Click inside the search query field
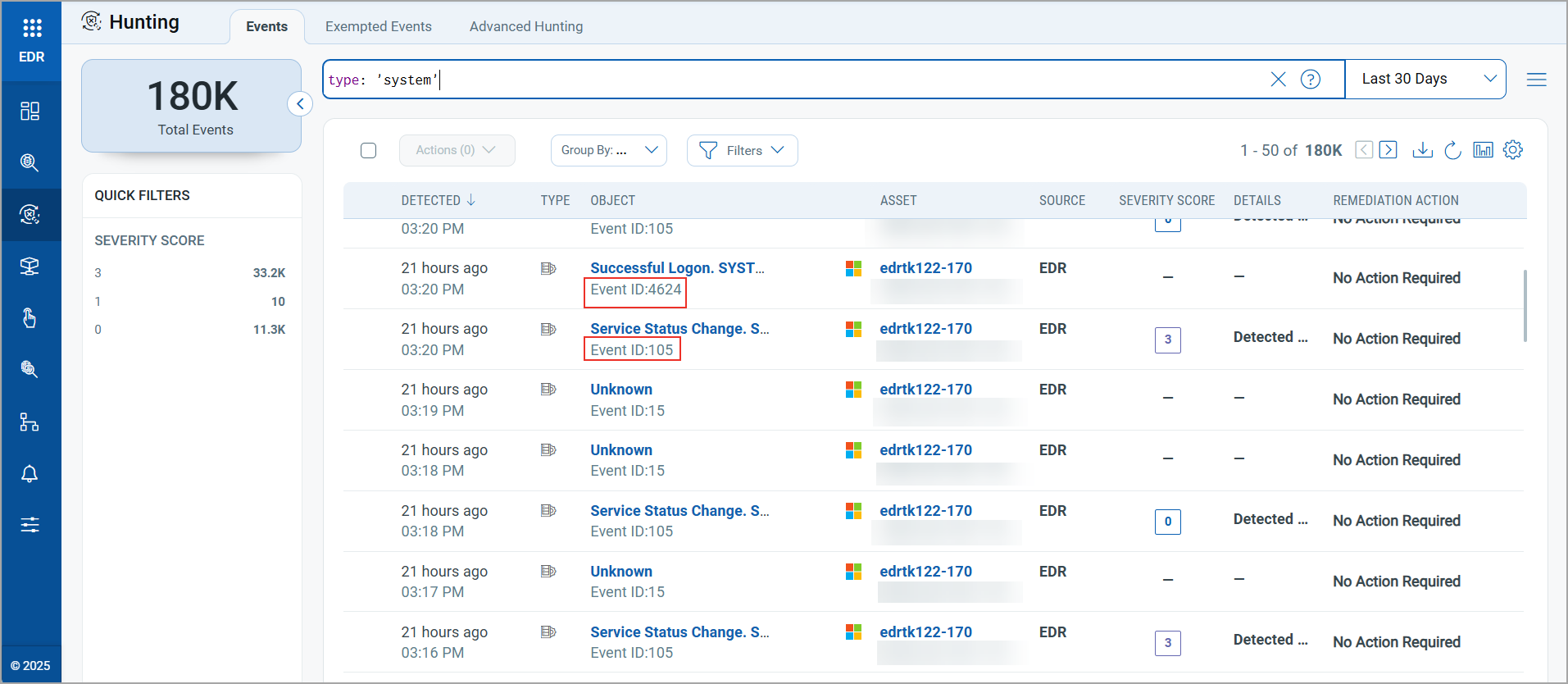 820,80
